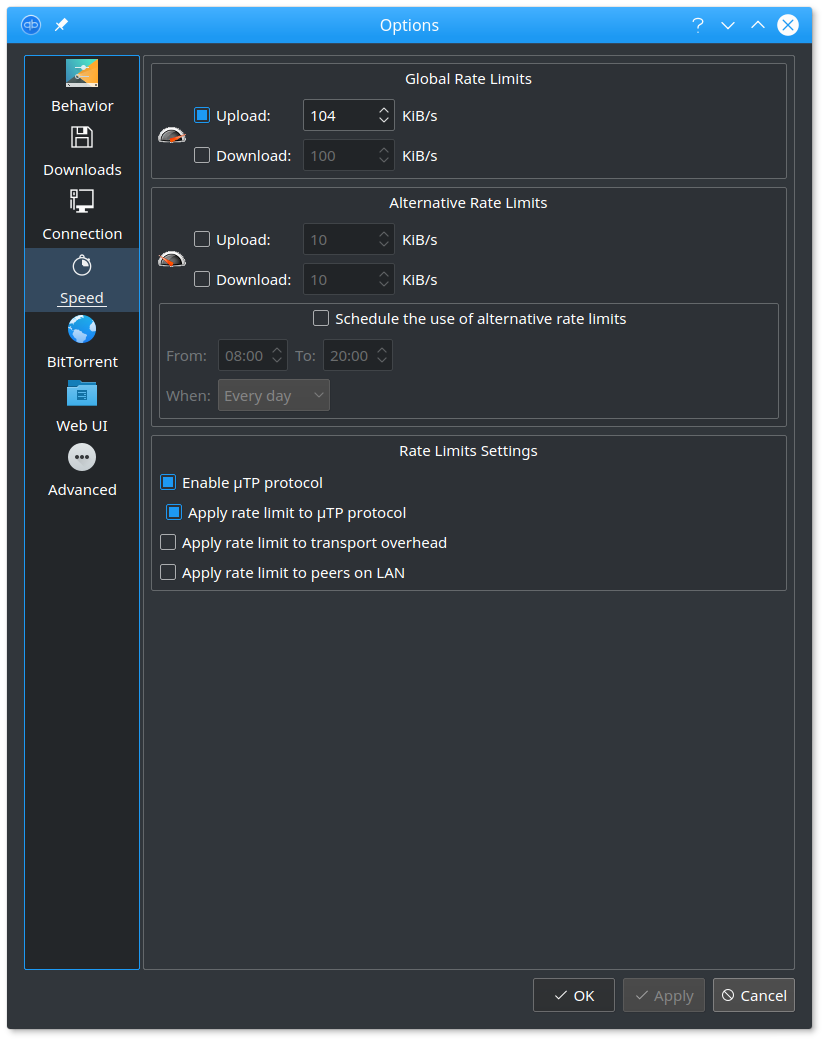Viewport: 825px width, 1042px height.
Task: Open the Web UI folder icon
Action: click(82, 393)
